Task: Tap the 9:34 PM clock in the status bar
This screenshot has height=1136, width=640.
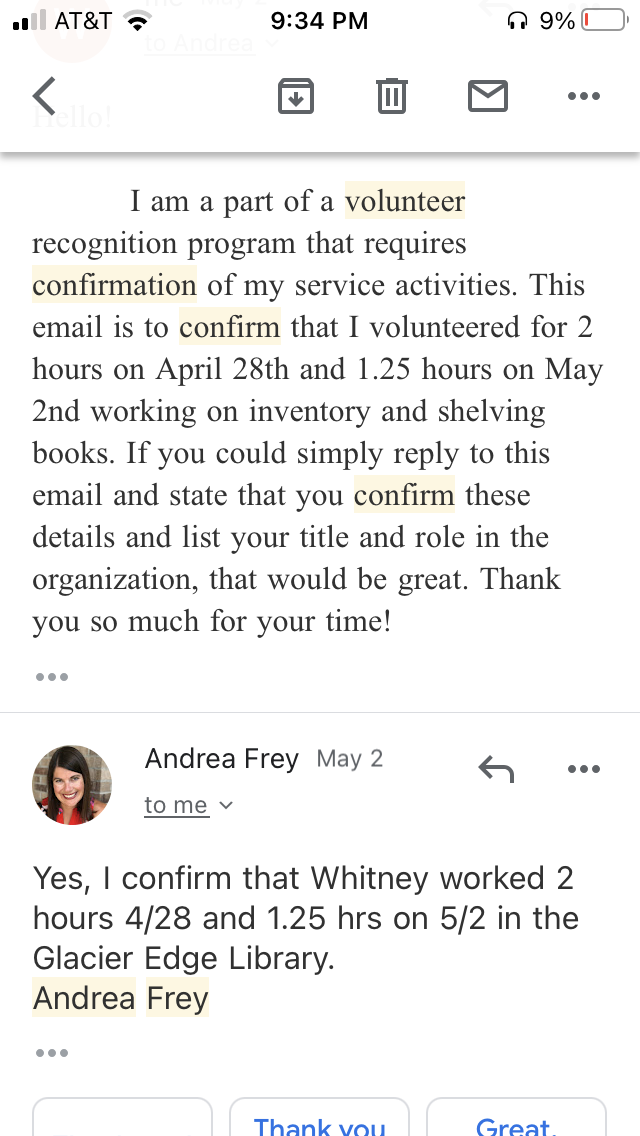Action: [x=320, y=20]
